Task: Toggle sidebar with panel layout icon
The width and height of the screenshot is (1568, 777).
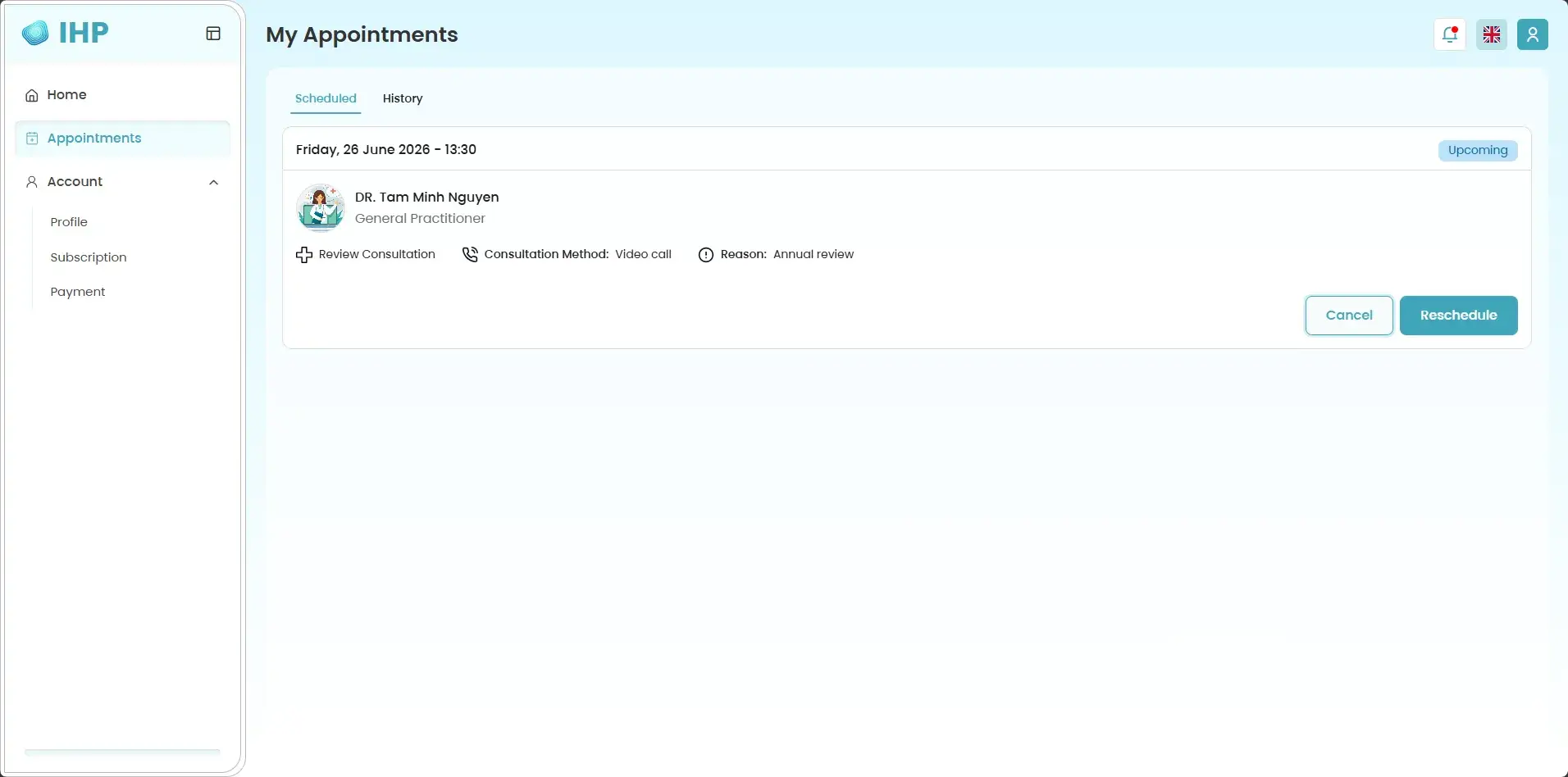Action: 213,34
